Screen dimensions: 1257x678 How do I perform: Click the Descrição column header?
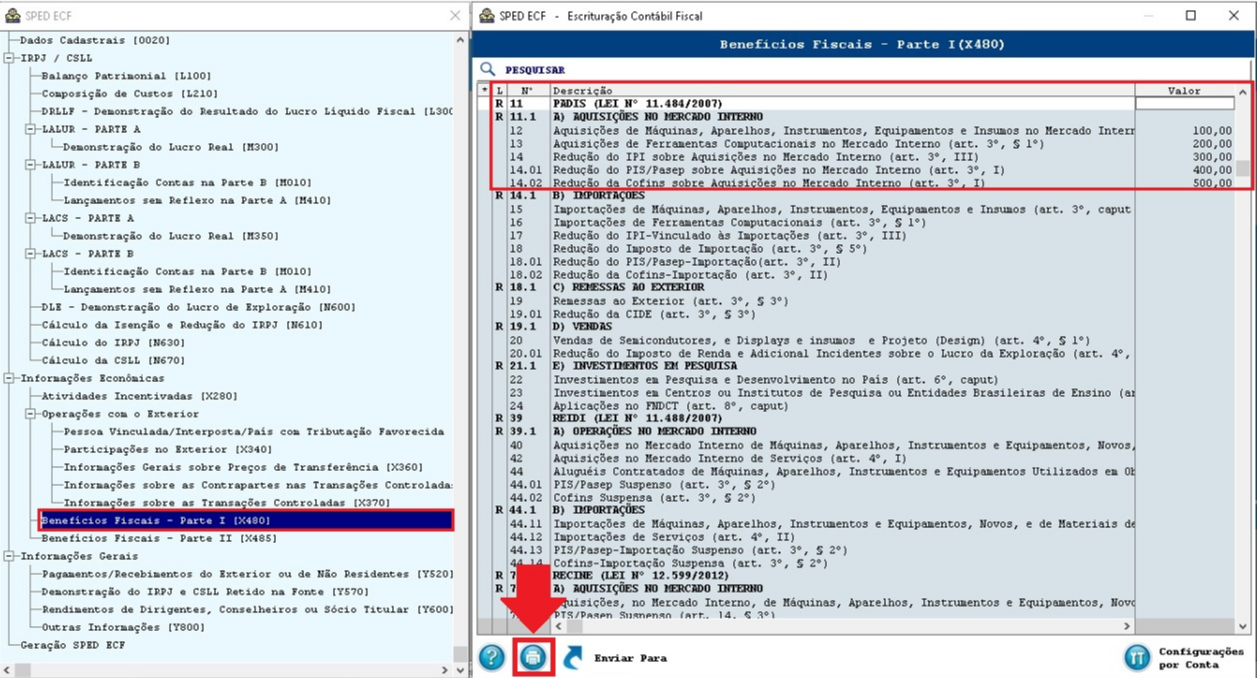coord(842,91)
